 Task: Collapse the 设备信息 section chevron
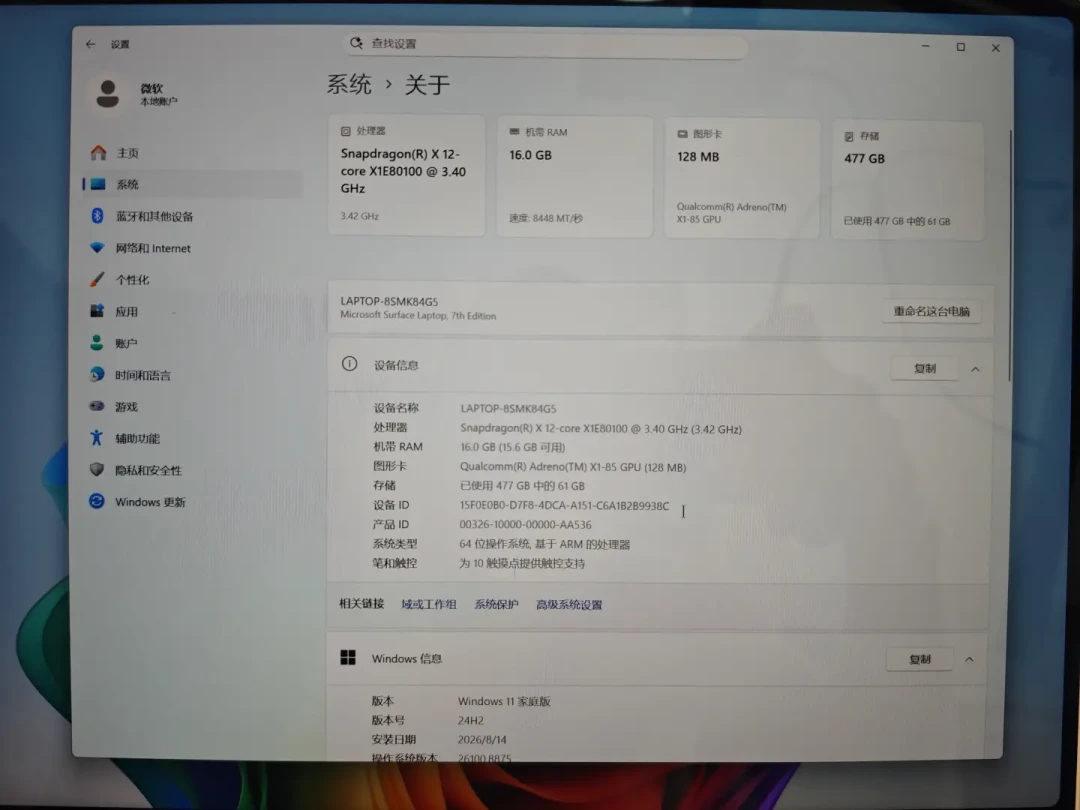click(x=975, y=369)
